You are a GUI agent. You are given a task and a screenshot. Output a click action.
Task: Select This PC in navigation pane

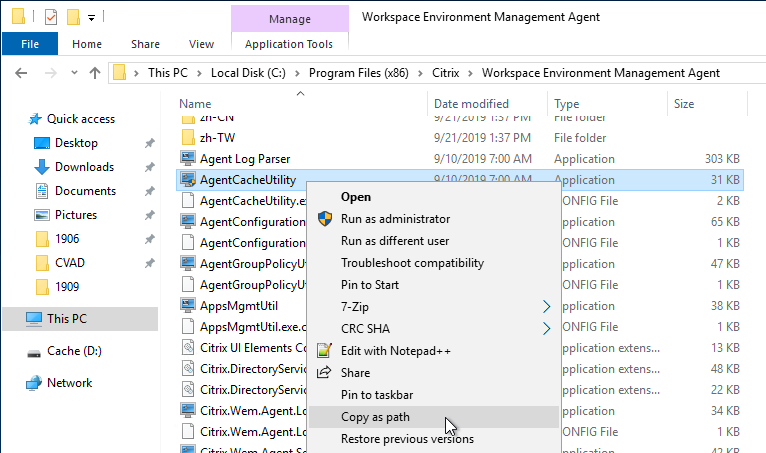click(80, 319)
